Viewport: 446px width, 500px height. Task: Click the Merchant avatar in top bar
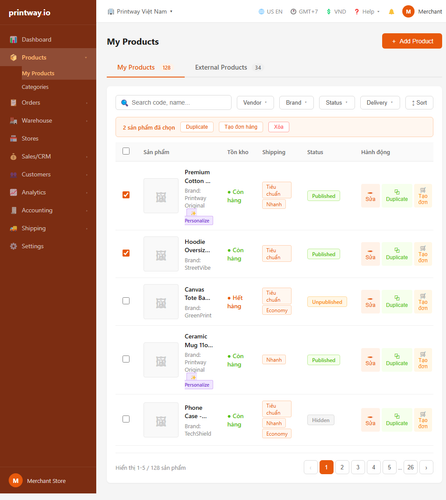(x=408, y=12)
